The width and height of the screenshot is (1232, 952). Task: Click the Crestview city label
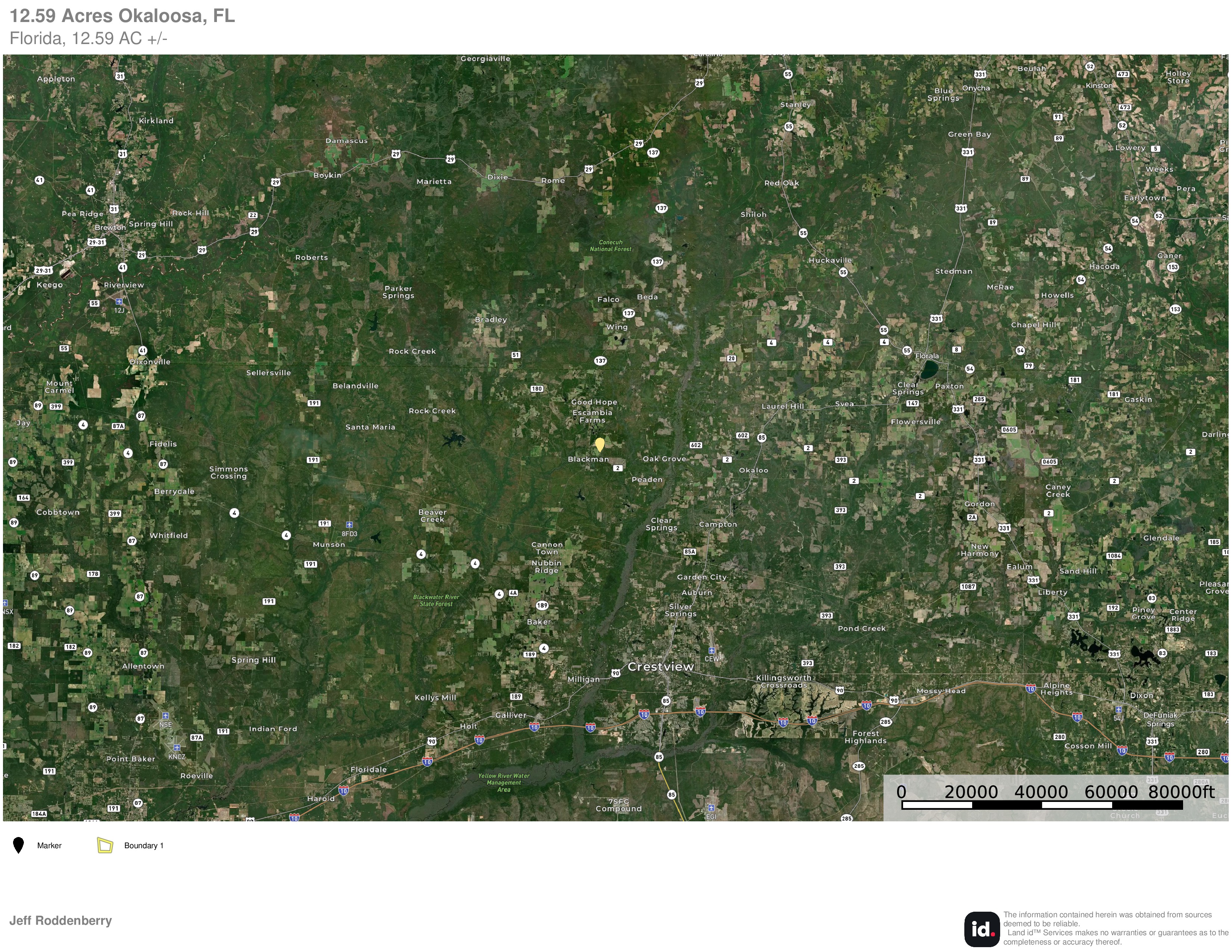[x=660, y=667]
